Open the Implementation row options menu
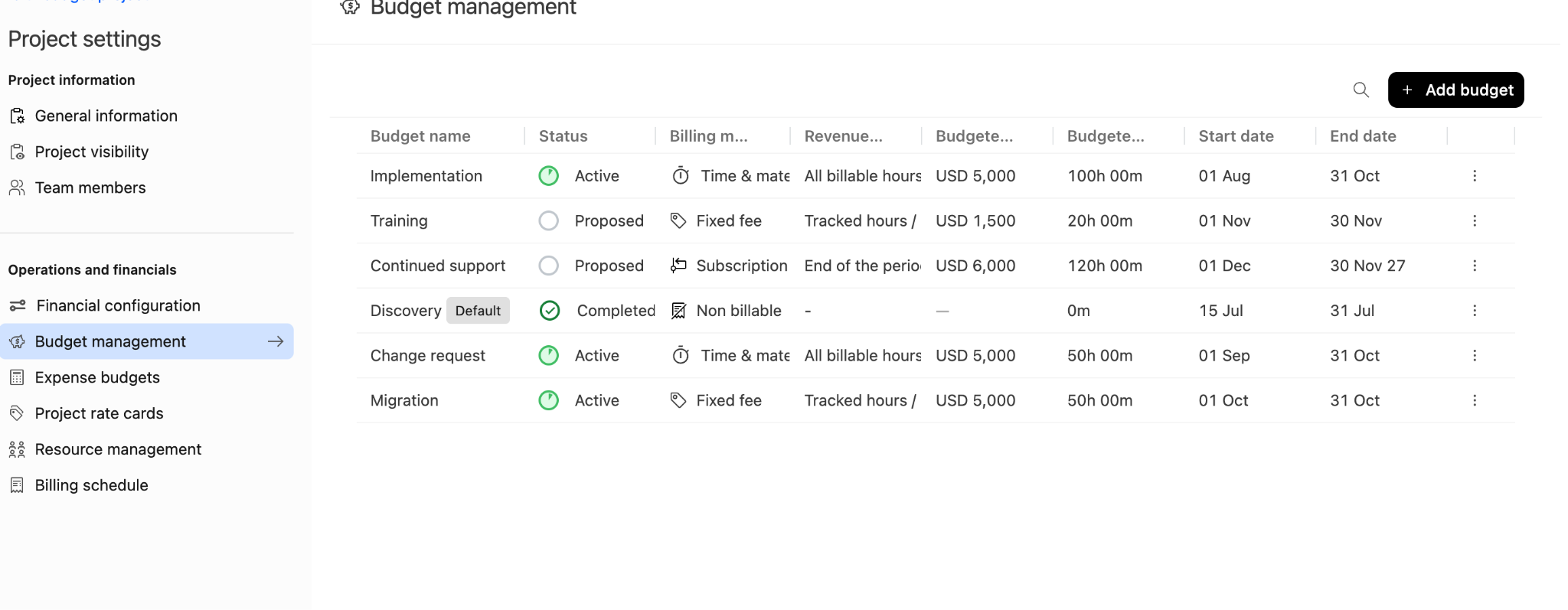1568x610 pixels. pos(1475,176)
